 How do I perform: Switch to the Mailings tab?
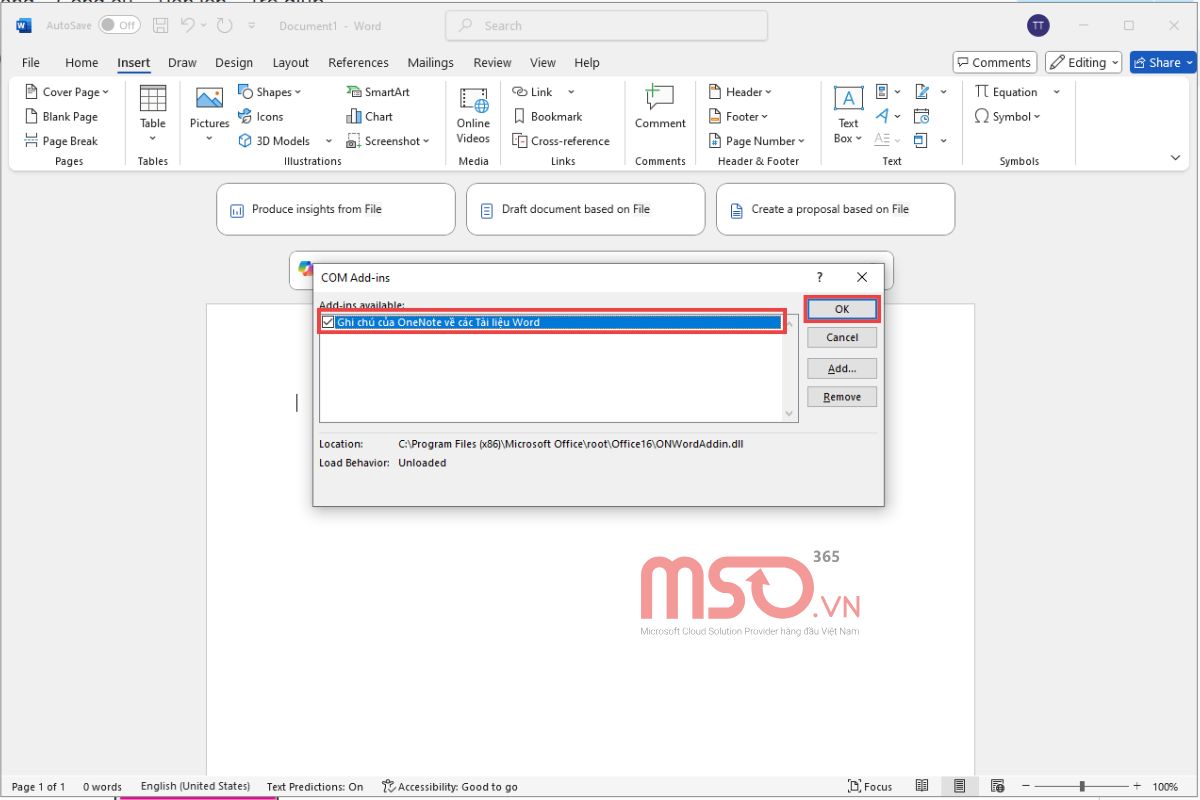pyautogui.click(x=431, y=62)
